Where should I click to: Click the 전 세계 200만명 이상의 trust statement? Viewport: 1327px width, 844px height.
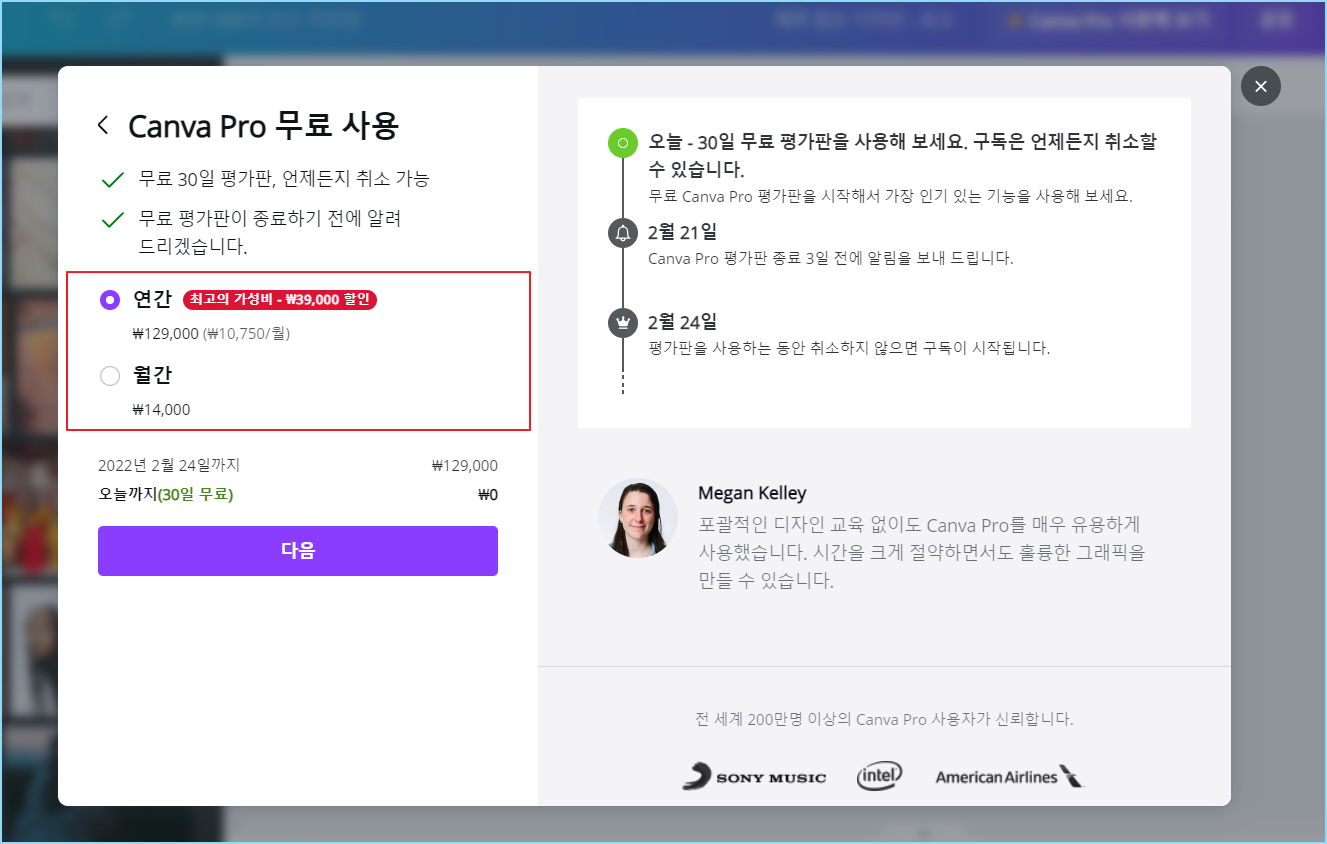click(x=884, y=719)
